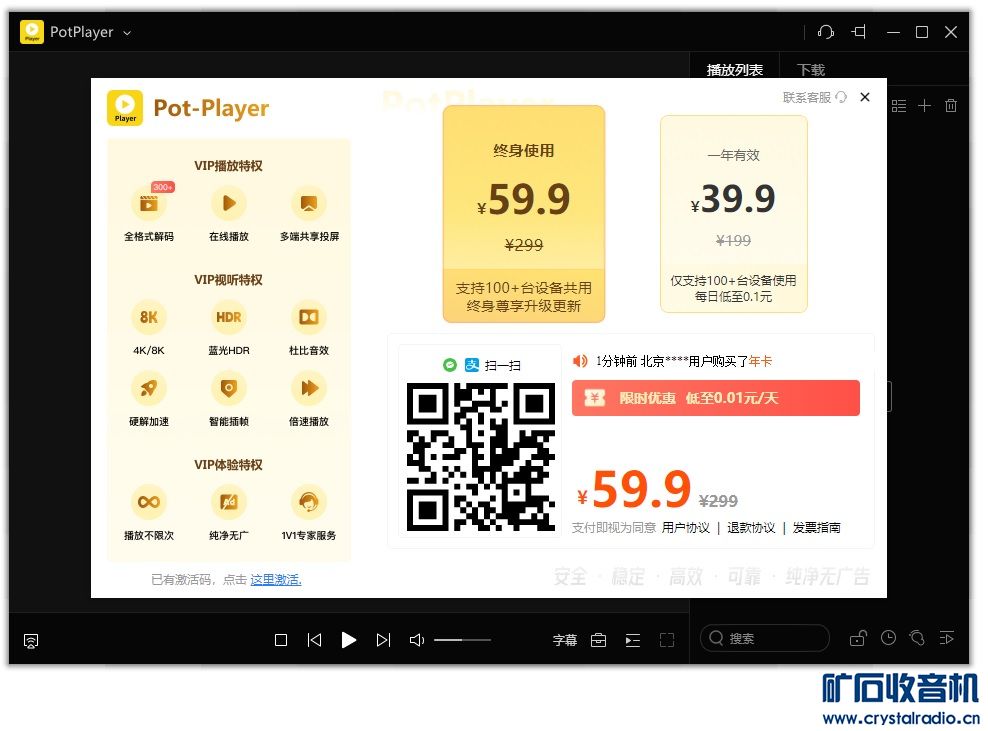Delete playlist items with trash icon
The width and height of the screenshot is (988, 731).
[x=951, y=106]
